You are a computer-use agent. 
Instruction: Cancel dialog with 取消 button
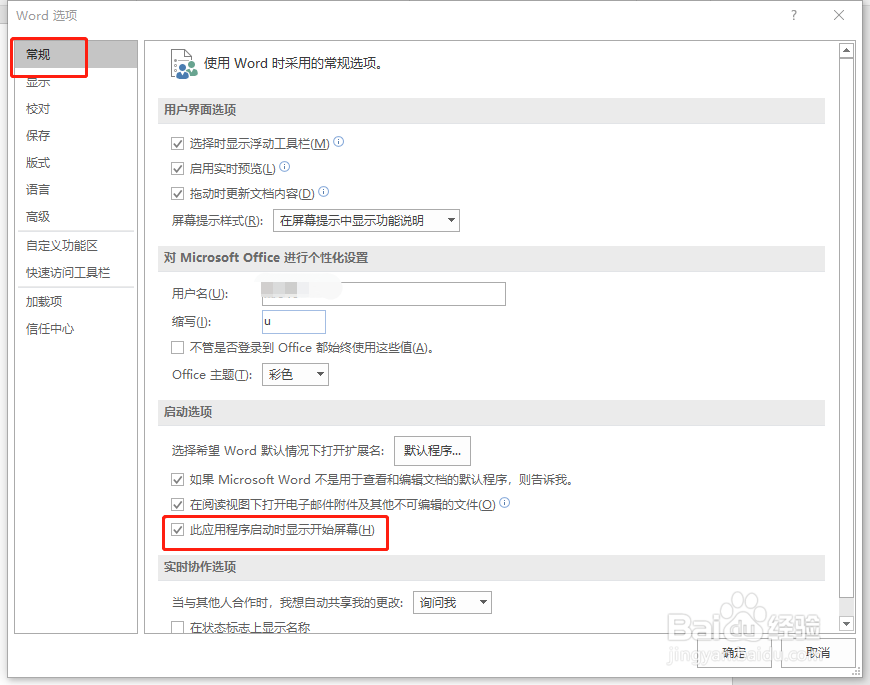pos(818,653)
